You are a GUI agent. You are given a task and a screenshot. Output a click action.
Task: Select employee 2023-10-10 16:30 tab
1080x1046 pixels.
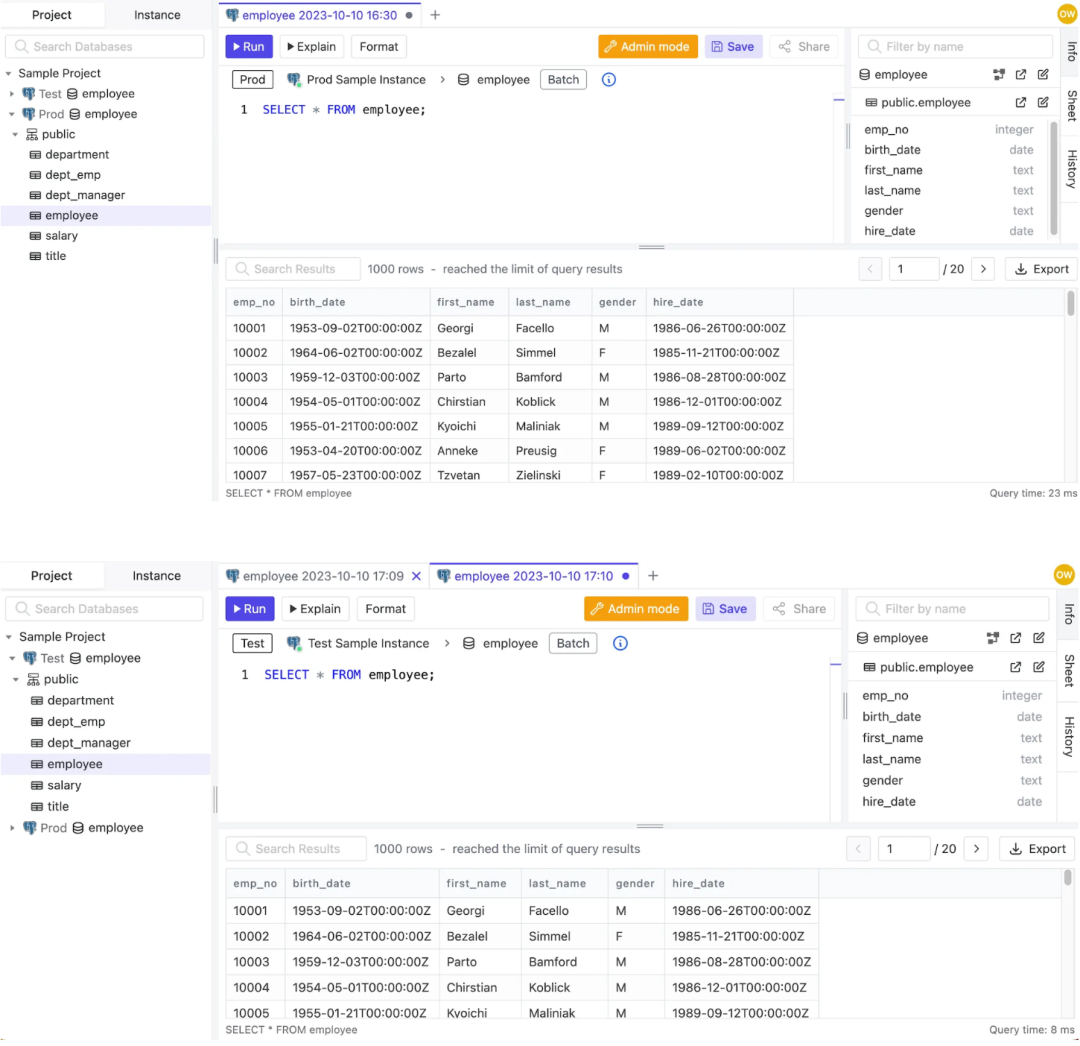click(x=320, y=15)
